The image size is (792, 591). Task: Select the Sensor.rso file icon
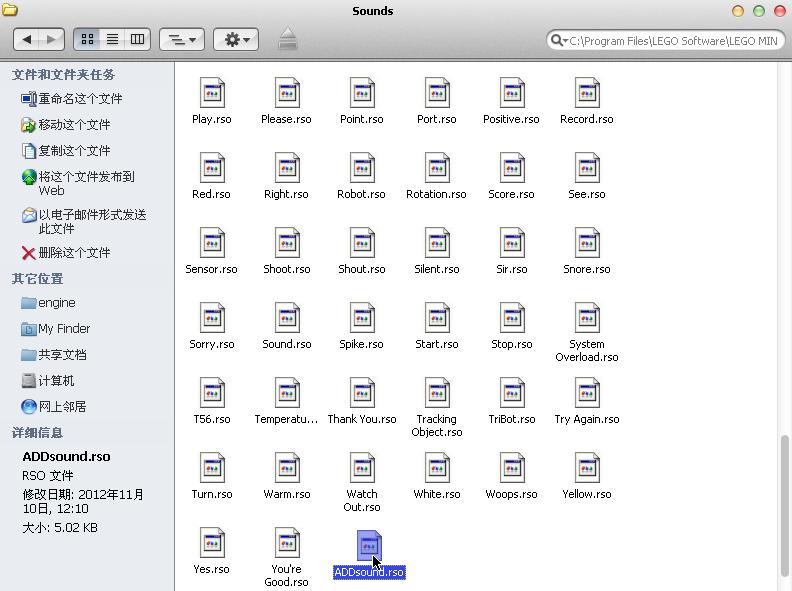click(212, 243)
